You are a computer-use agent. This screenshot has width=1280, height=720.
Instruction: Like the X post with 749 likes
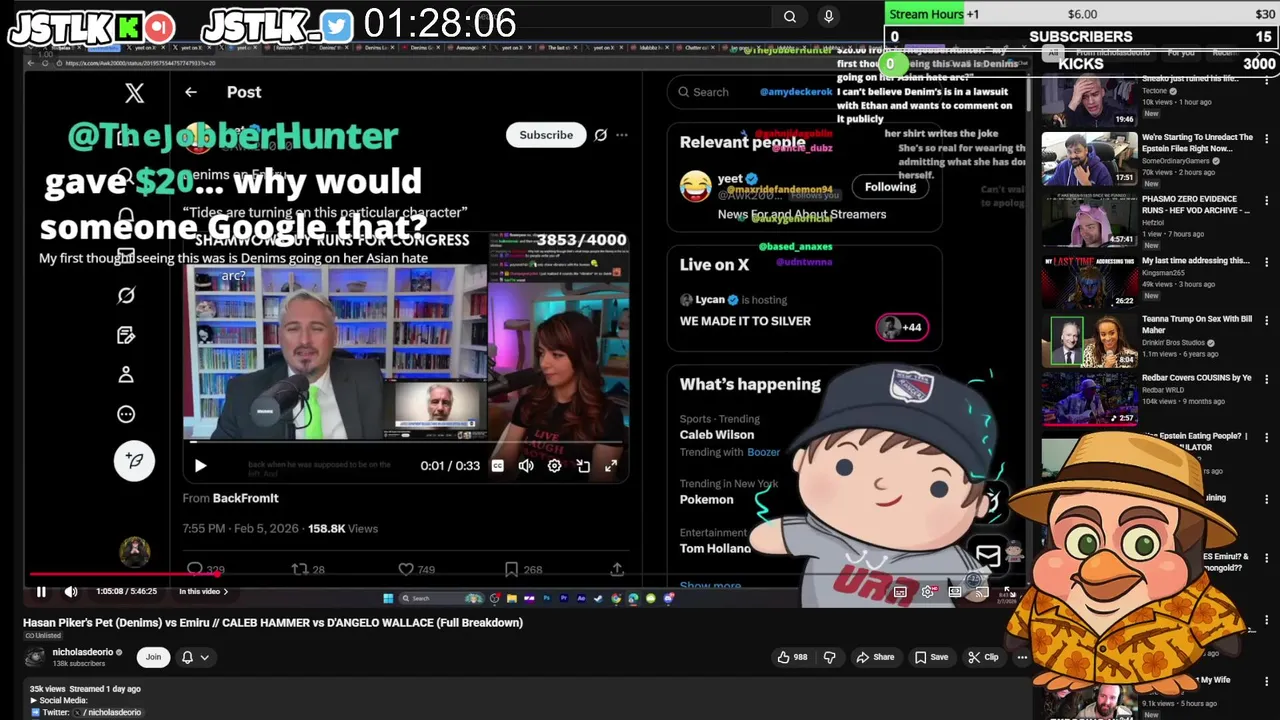417,569
